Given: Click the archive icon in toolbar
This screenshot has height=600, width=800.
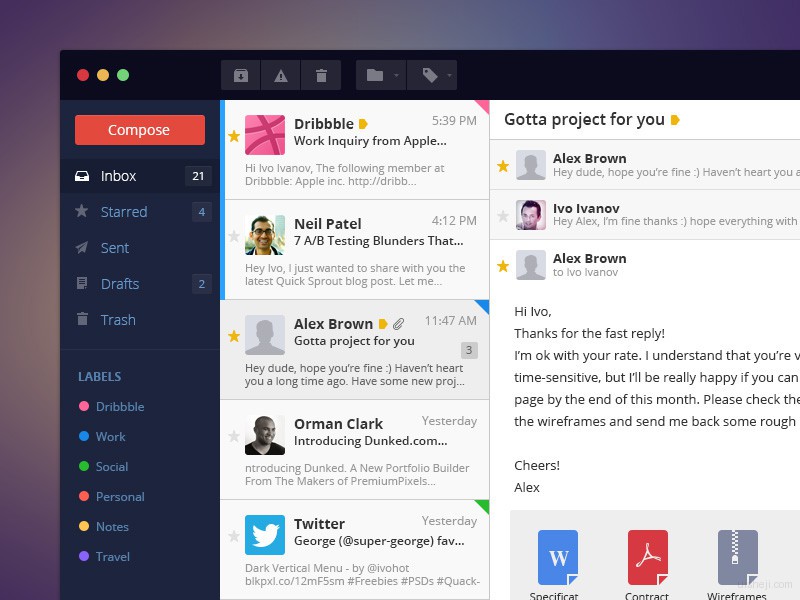Looking at the screenshot, I should pyautogui.click(x=240, y=75).
